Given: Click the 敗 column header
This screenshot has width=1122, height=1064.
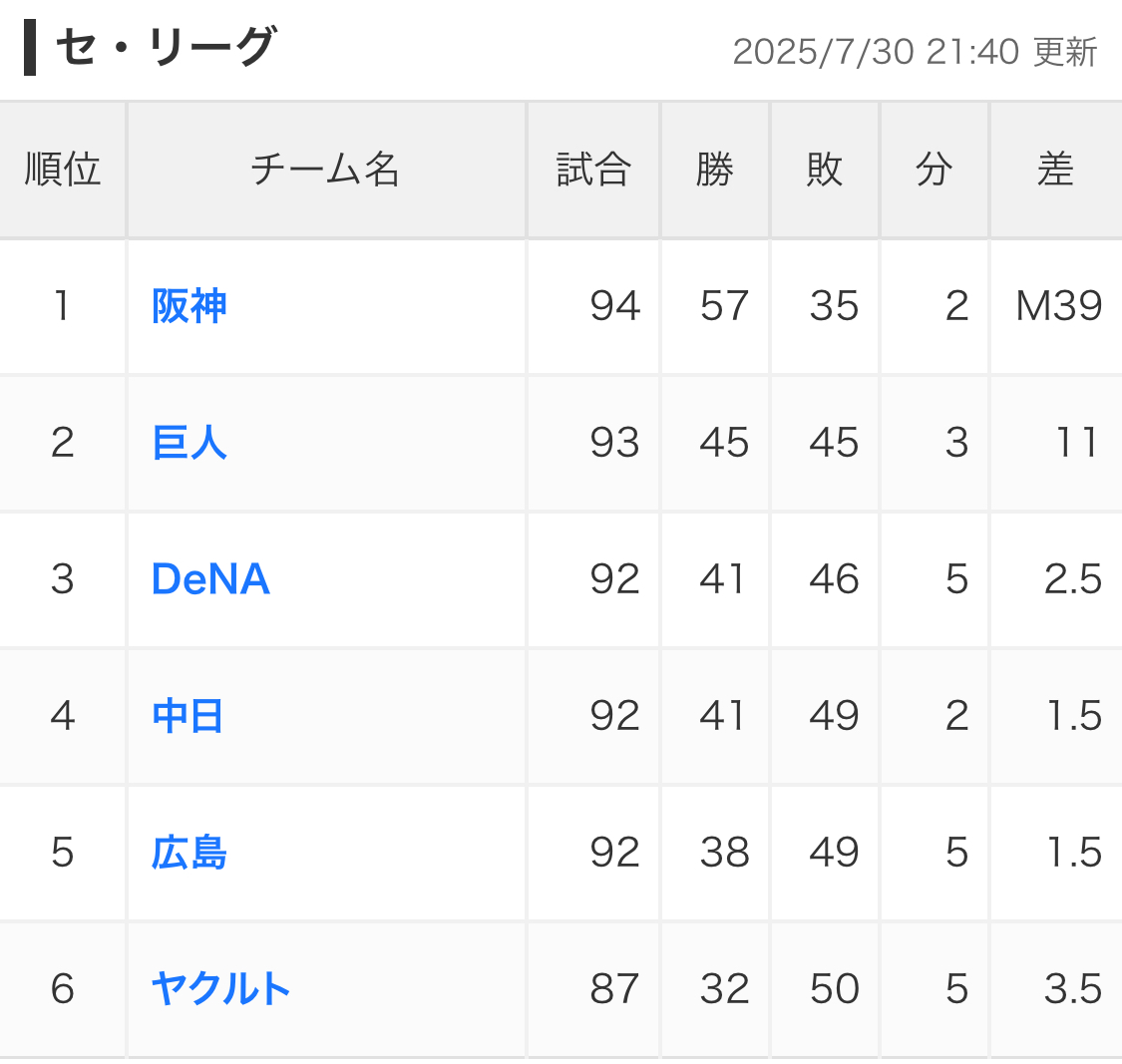Looking at the screenshot, I should (x=825, y=170).
